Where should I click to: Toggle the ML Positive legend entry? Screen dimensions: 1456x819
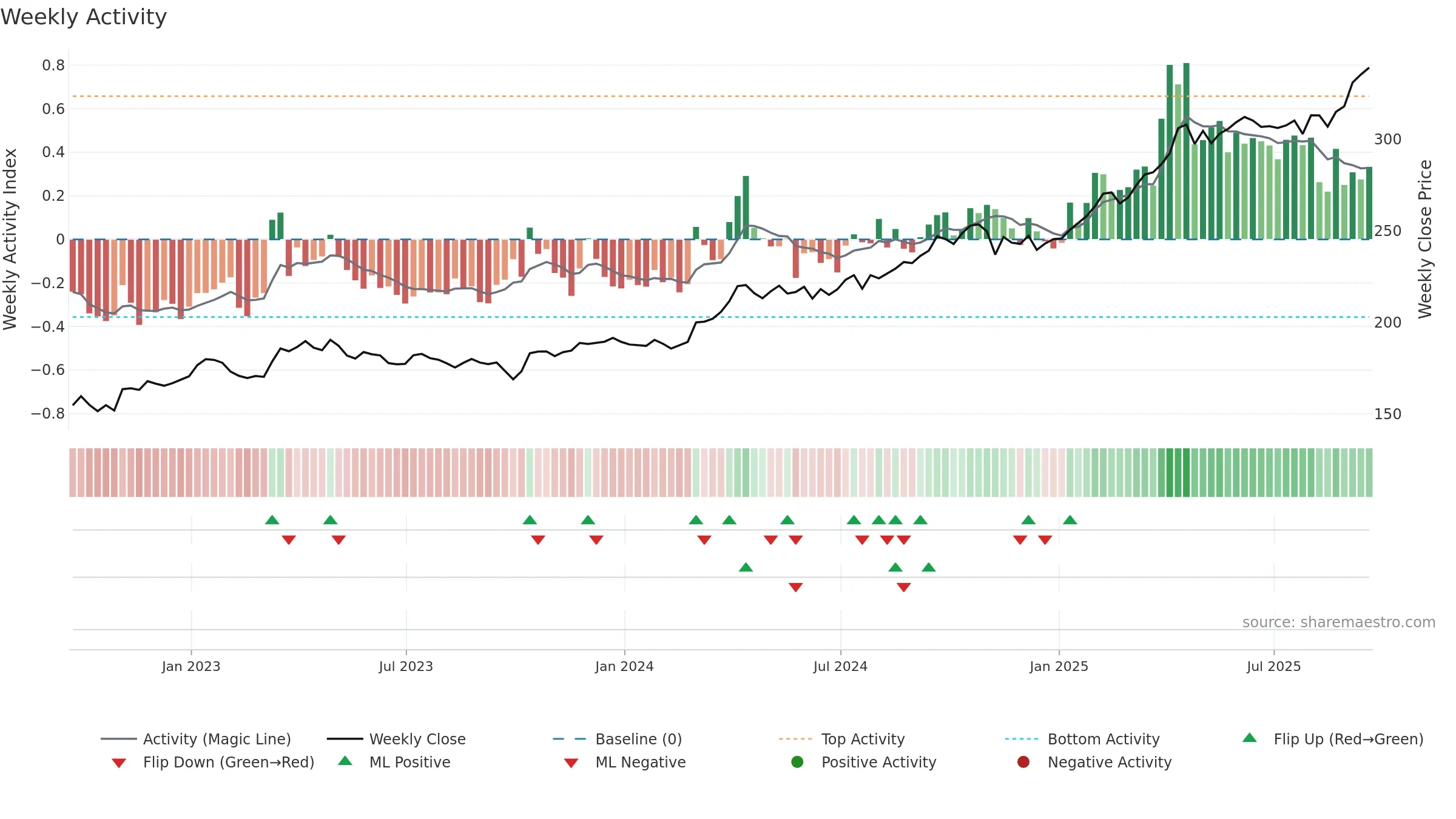394,762
